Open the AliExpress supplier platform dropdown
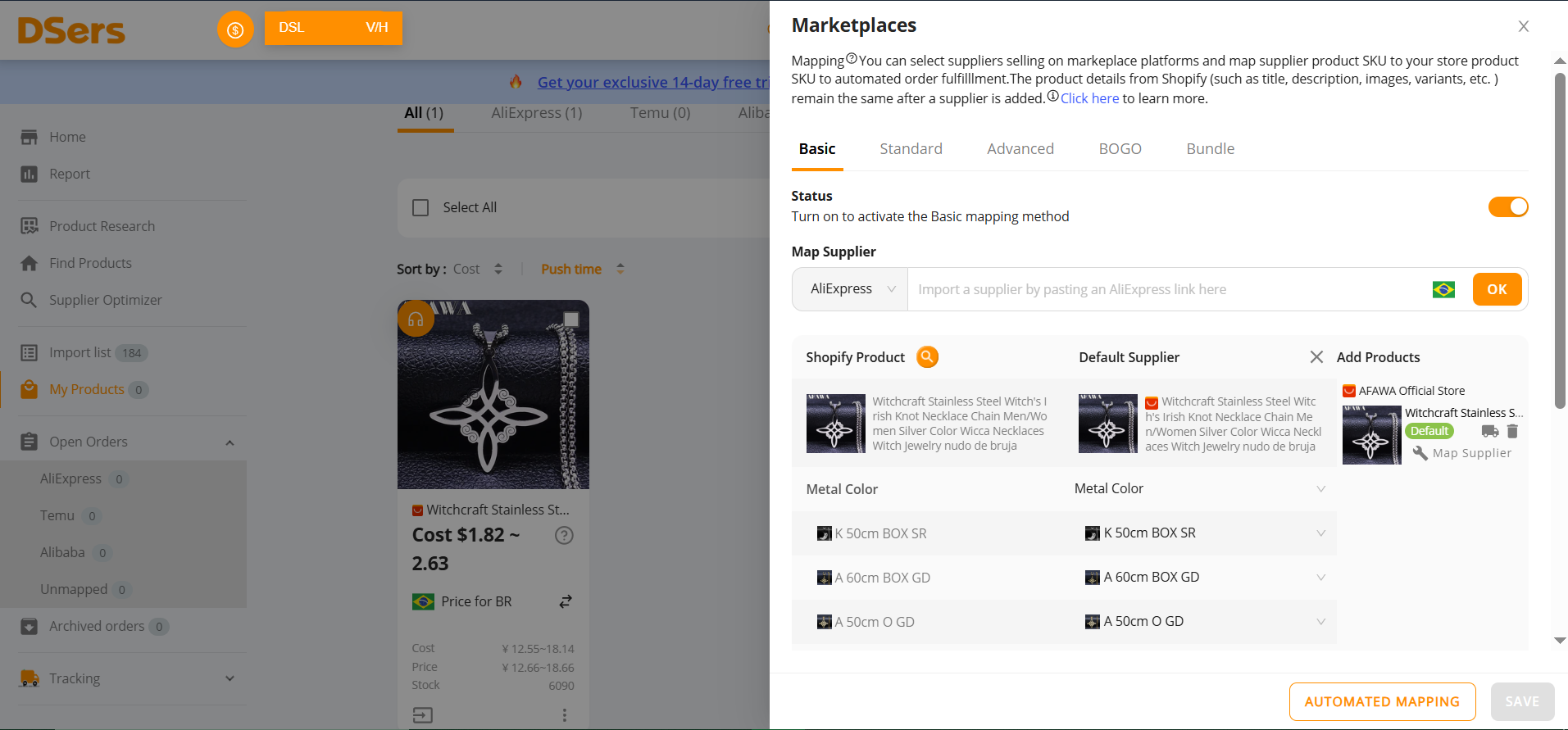The height and width of the screenshot is (730, 1568). coord(850,289)
